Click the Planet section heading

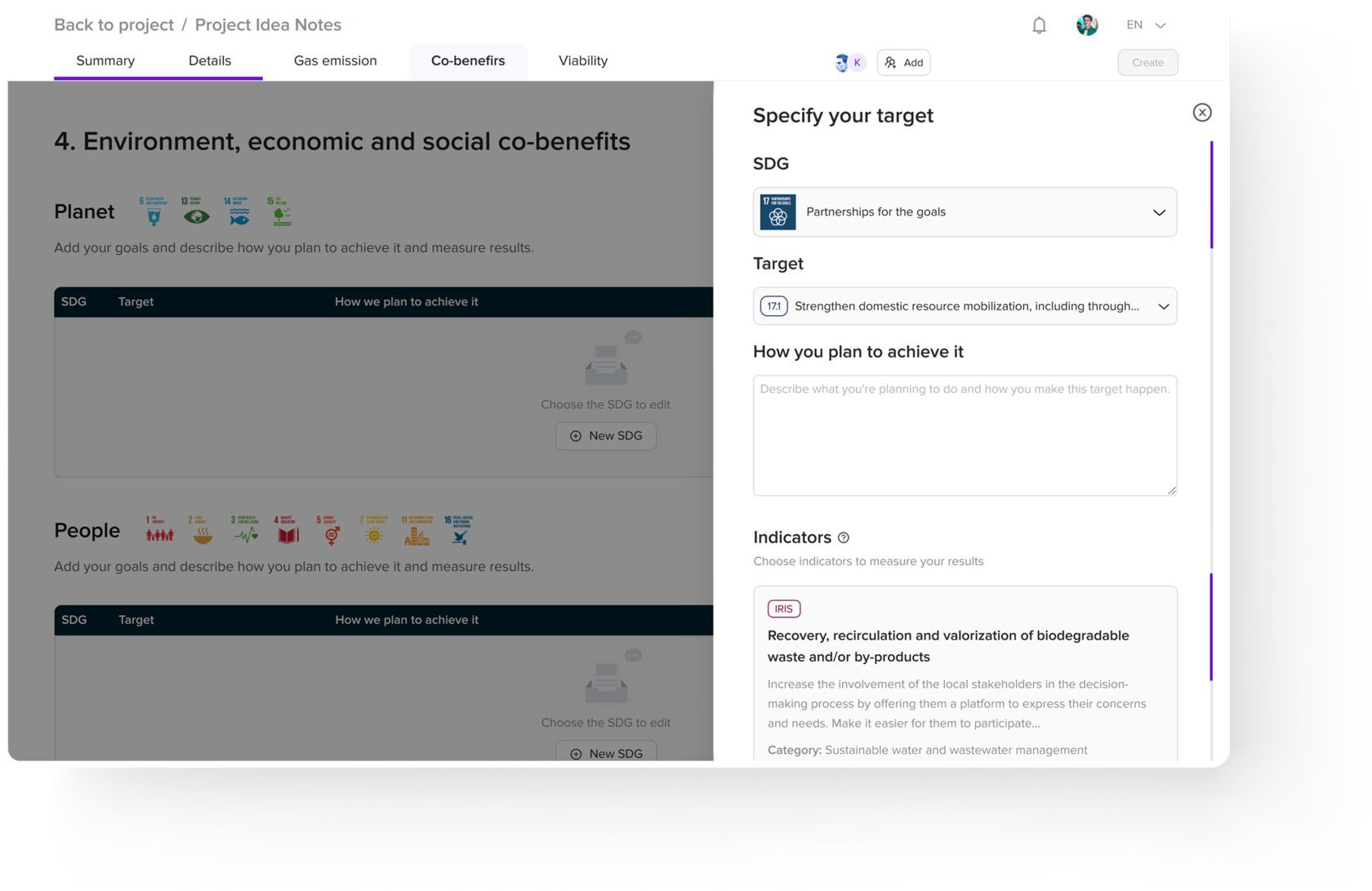84,212
